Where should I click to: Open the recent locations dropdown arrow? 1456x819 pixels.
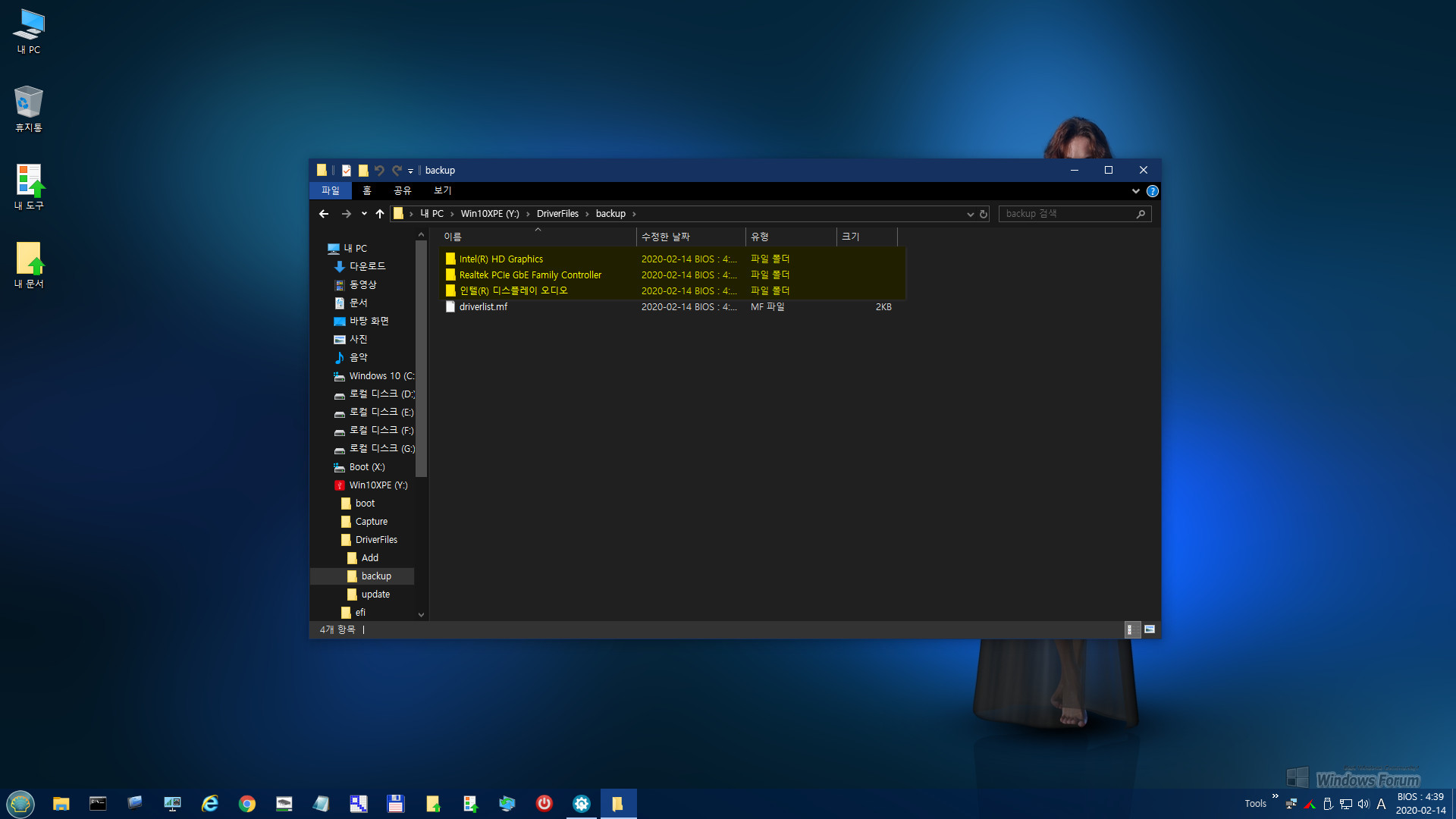[364, 214]
